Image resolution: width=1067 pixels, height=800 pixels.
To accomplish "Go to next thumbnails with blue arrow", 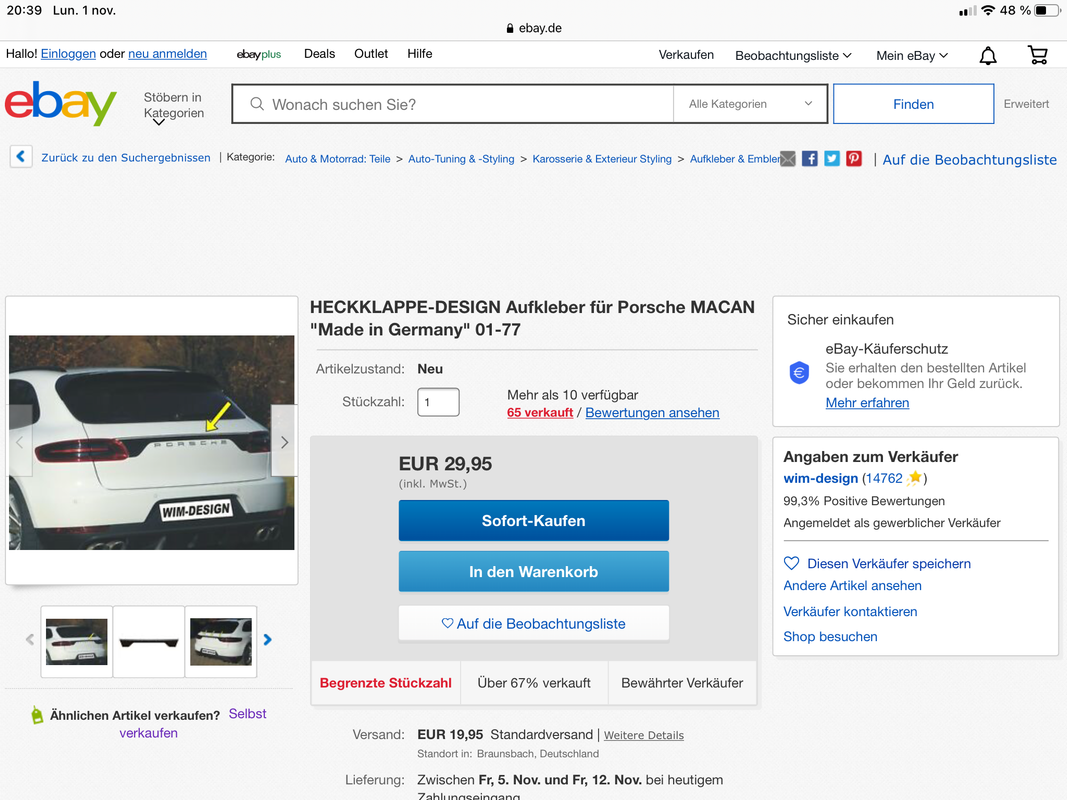I will pyautogui.click(x=267, y=639).
